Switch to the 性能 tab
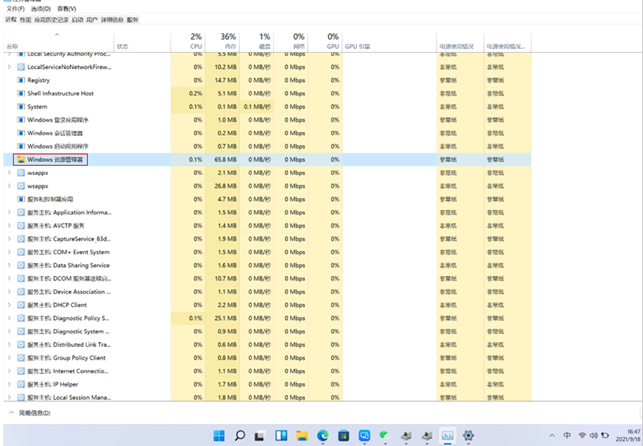Viewport: 643px width, 446px height. tap(25, 19)
